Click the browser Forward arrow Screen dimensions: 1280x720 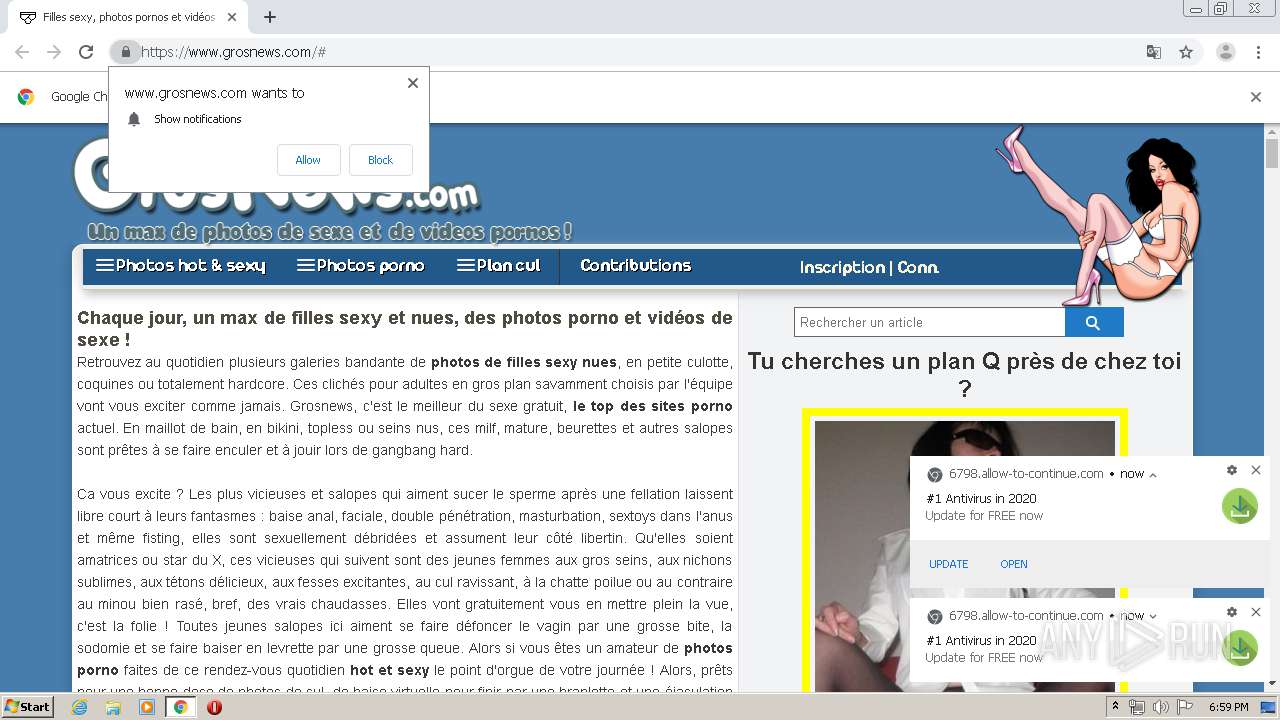[54, 52]
